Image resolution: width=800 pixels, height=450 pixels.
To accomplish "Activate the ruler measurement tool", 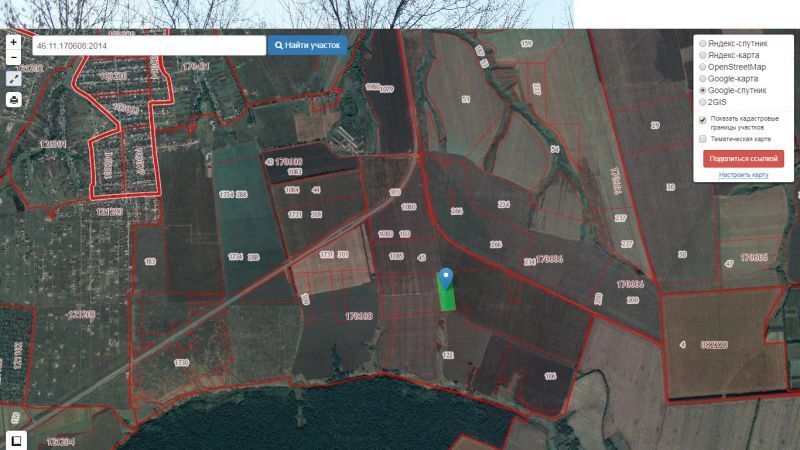I will pos(13,79).
